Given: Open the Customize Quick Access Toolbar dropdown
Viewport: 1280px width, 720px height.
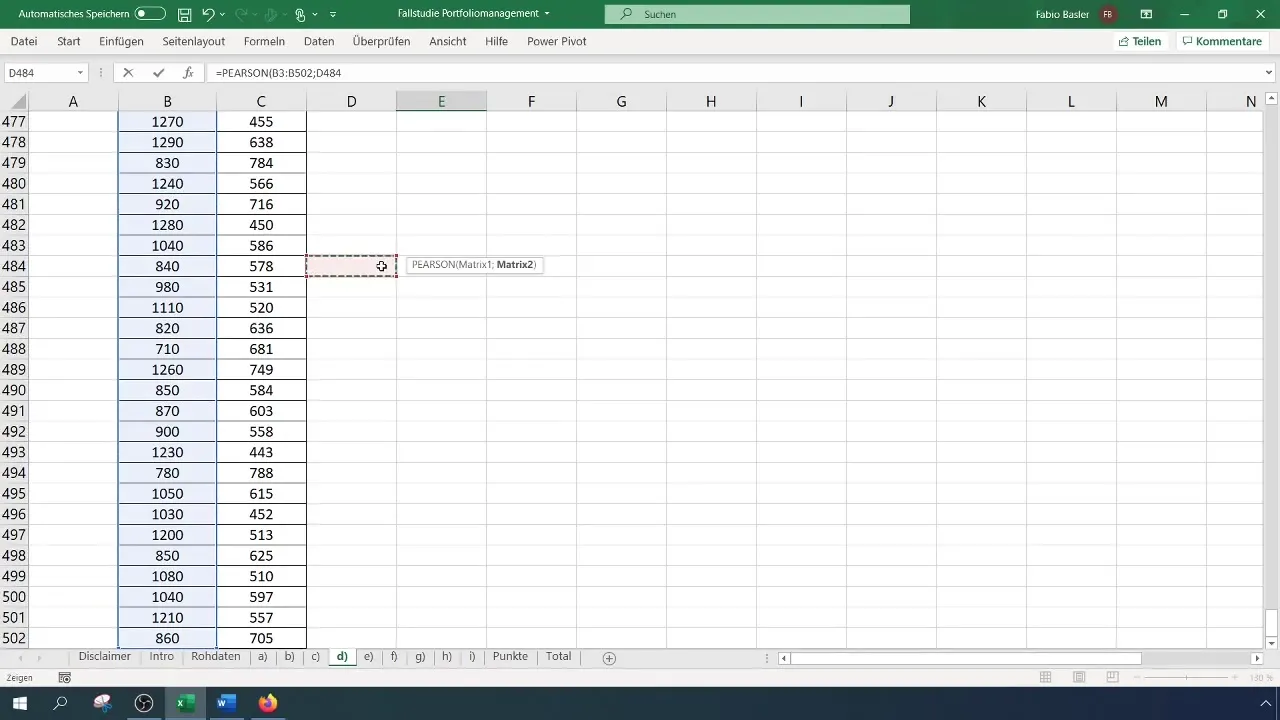Looking at the screenshot, I should click(333, 14).
